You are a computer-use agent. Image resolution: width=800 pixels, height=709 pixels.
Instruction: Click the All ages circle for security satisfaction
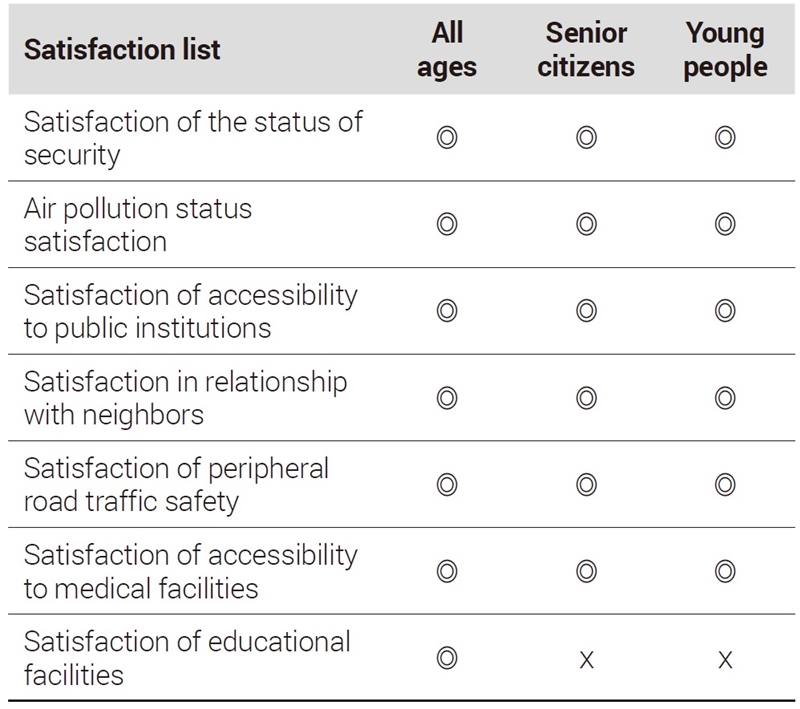coord(447,138)
